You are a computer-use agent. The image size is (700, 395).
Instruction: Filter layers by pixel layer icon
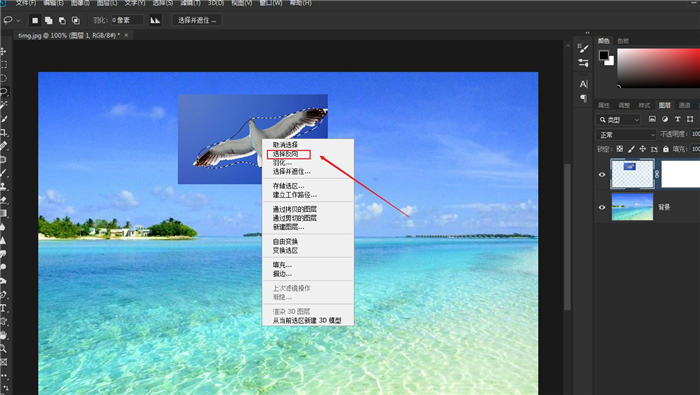(x=652, y=119)
